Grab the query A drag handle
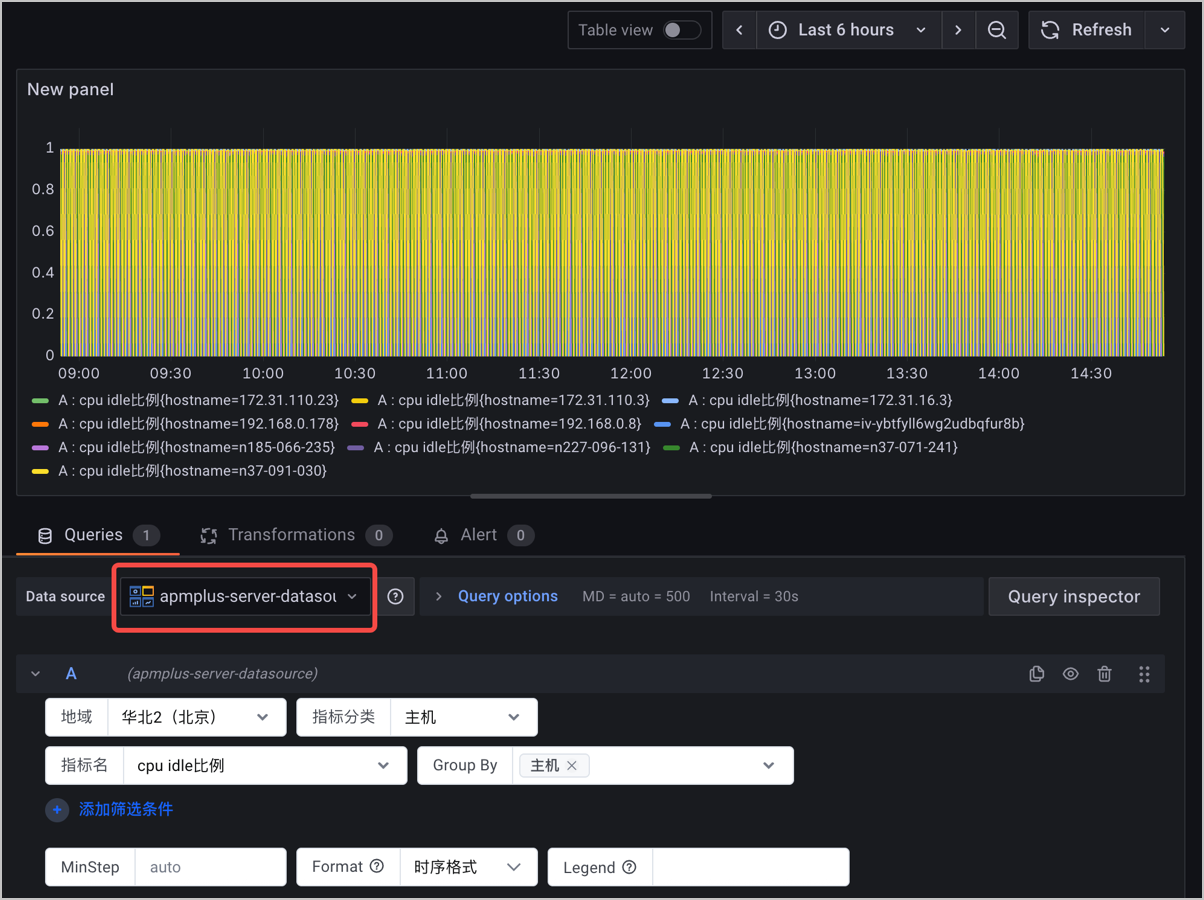Image resolution: width=1204 pixels, height=900 pixels. (1144, 674)
